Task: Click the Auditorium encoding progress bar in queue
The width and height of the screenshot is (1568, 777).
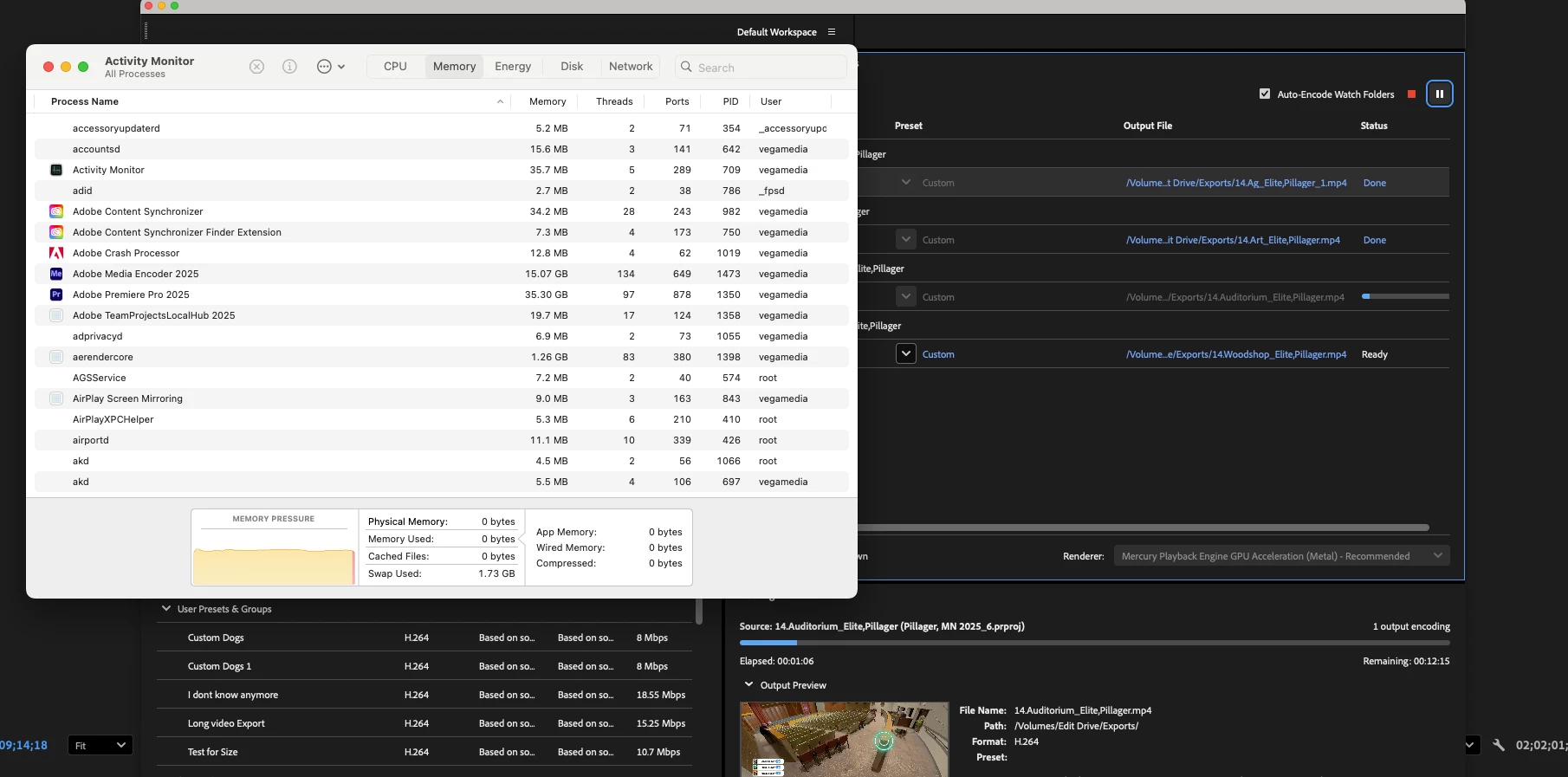Action: pyautogui.click(x=1405, y=296)
